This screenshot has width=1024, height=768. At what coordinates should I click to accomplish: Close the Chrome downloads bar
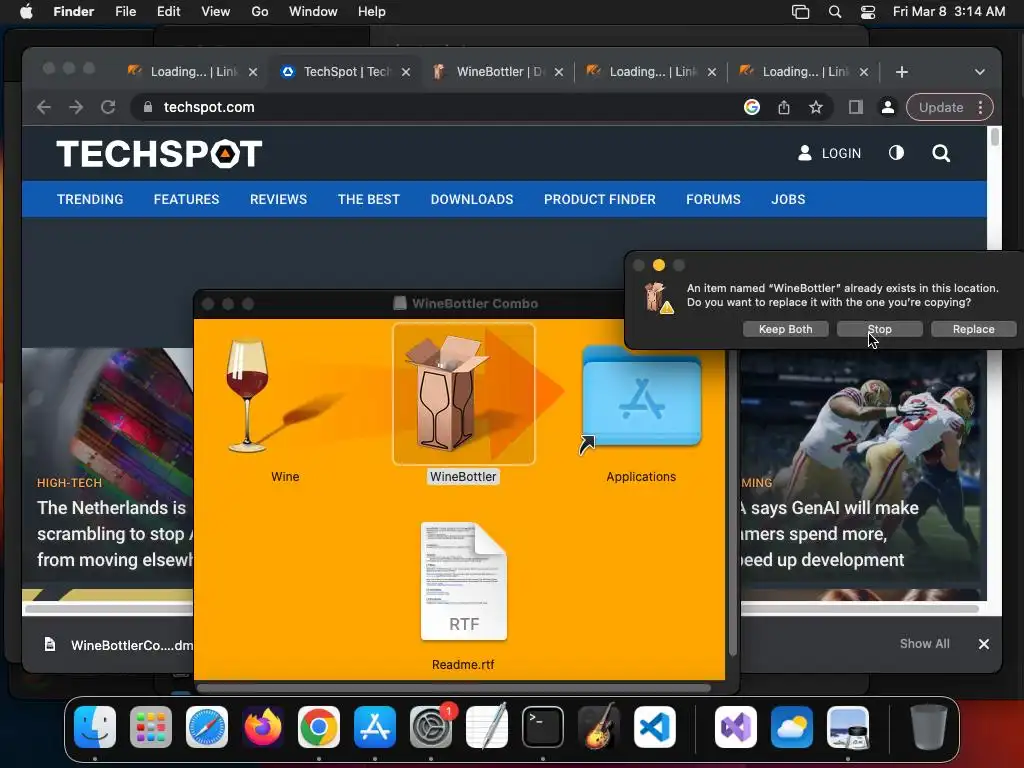coord(984,644)
